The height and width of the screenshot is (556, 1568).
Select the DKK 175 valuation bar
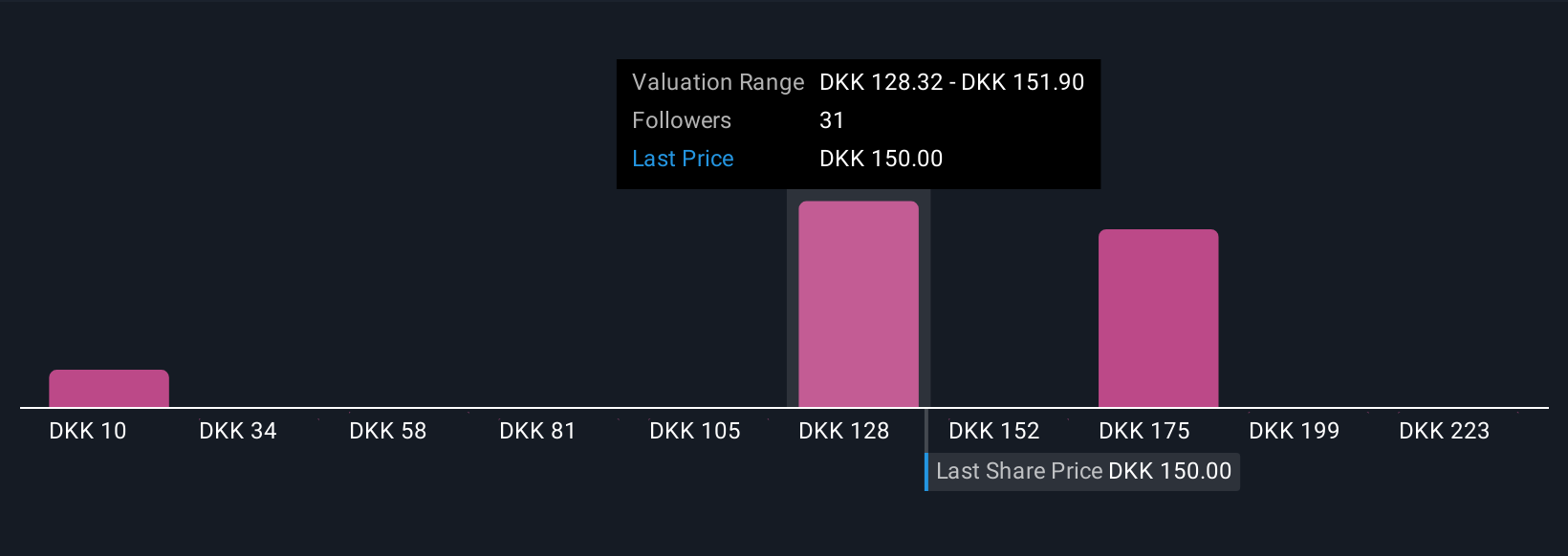point(1158,318)
